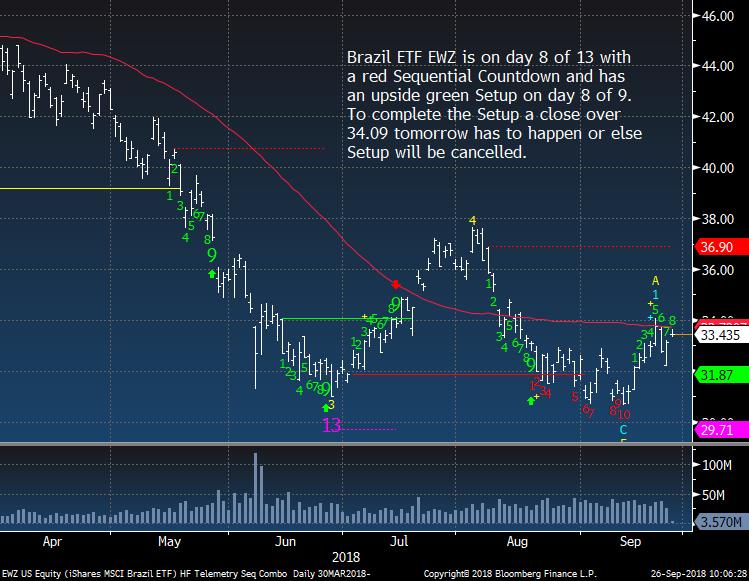Click the magenta dotted line beside 13
Viewport: 749px width, 581px height.
coord(368,429)
